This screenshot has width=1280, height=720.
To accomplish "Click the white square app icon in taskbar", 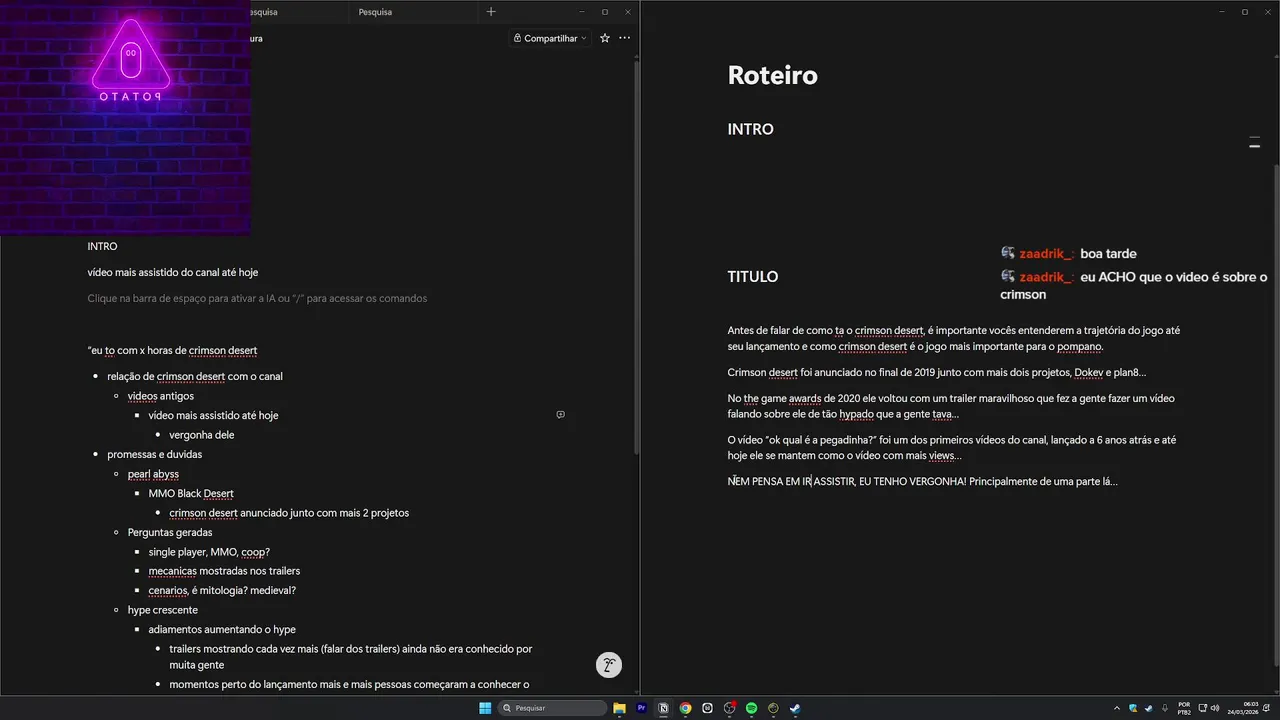I will pyautogui.click(x=708, y=708).
